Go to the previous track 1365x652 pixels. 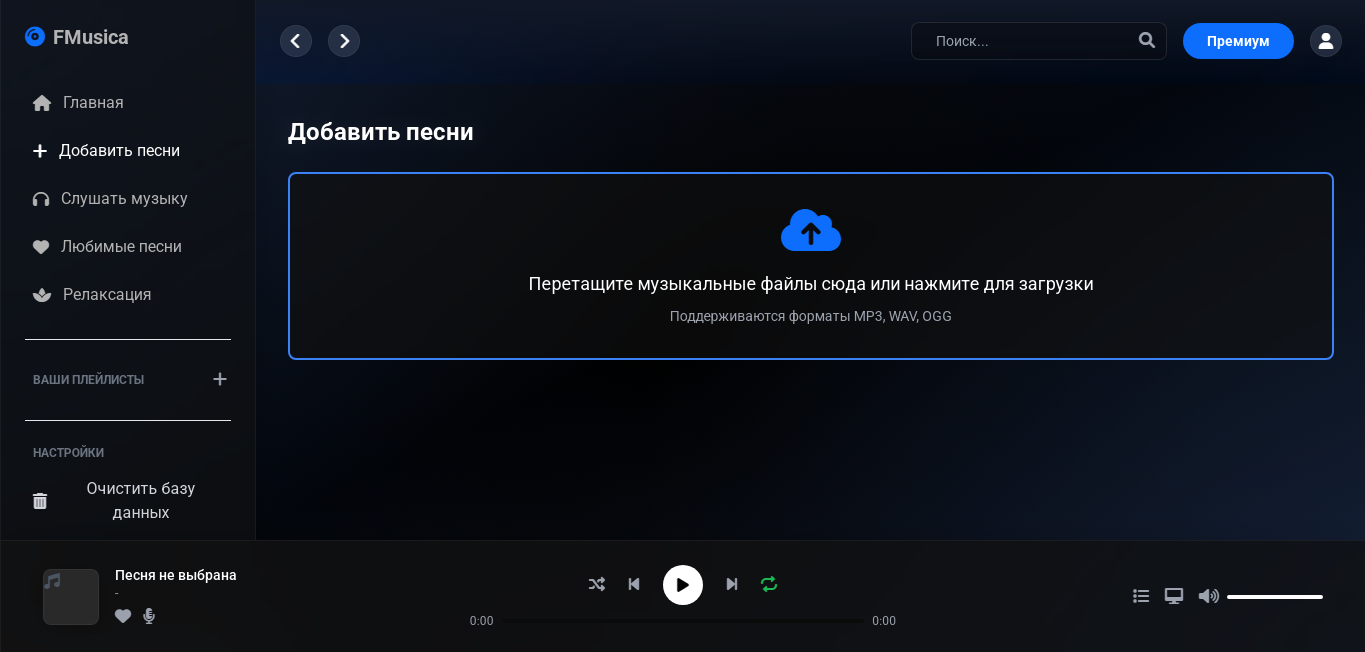click(634, 584)
